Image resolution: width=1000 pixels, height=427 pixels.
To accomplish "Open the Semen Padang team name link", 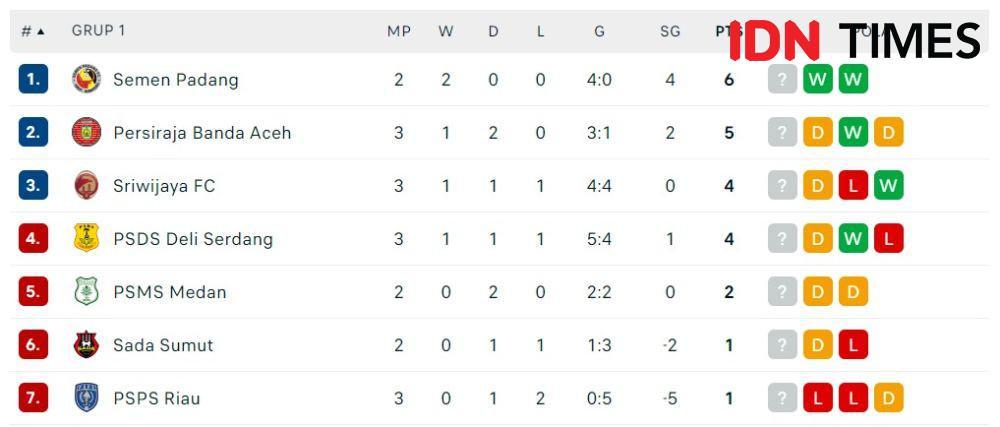I will 176,80.
